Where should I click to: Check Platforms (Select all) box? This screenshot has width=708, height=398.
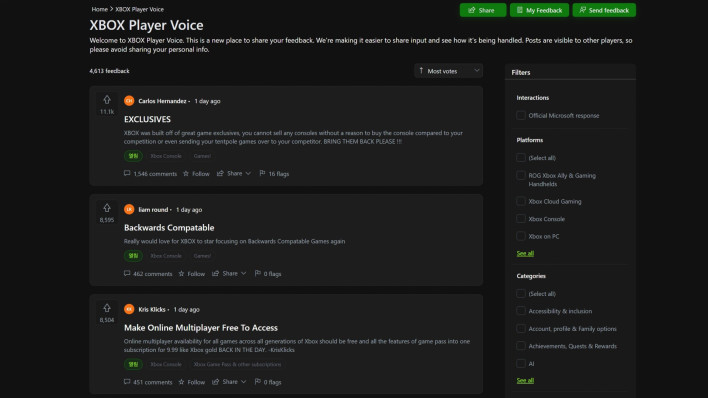(521, 158)
